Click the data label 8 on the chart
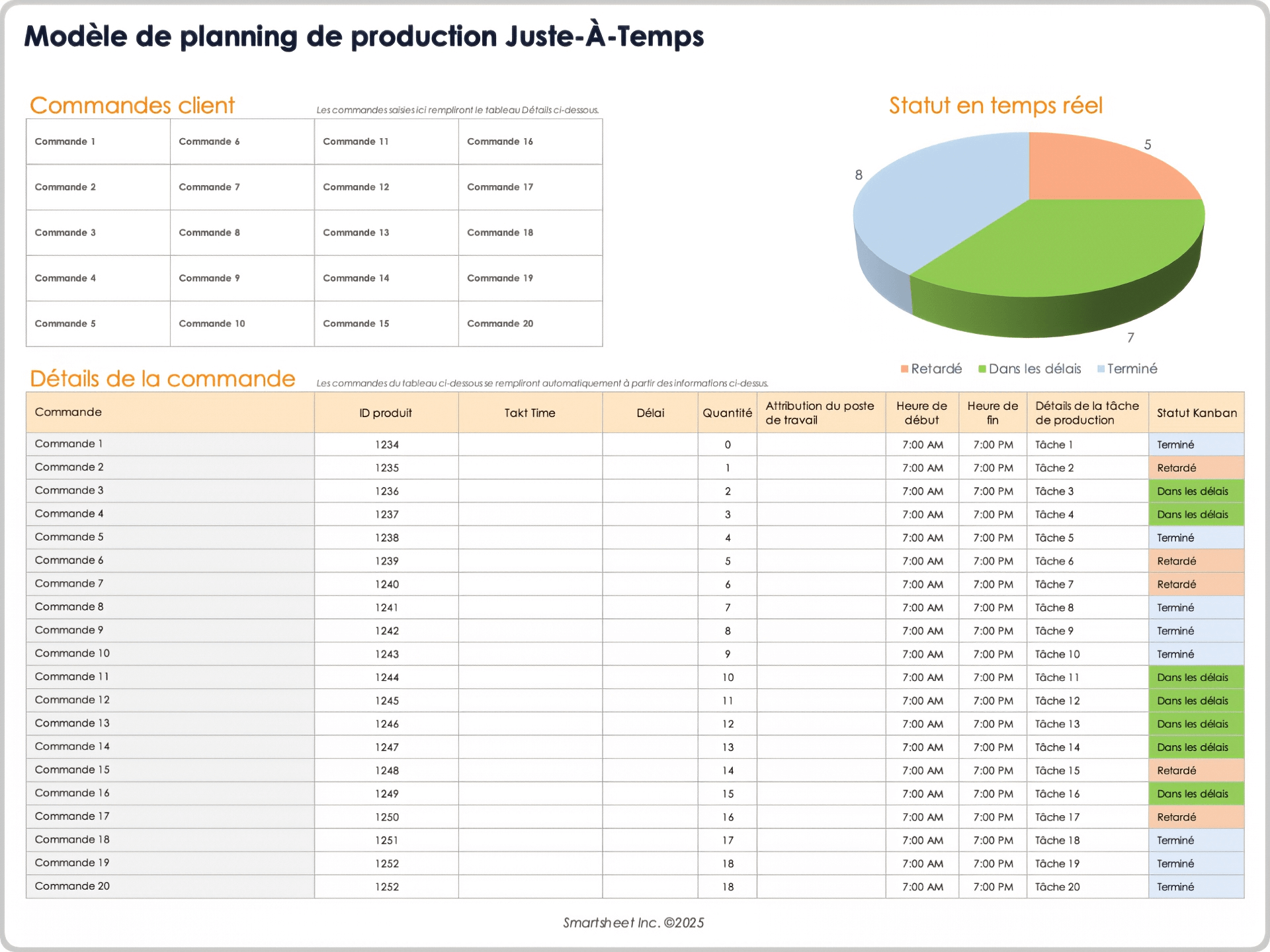 click(x=859, y=175)
